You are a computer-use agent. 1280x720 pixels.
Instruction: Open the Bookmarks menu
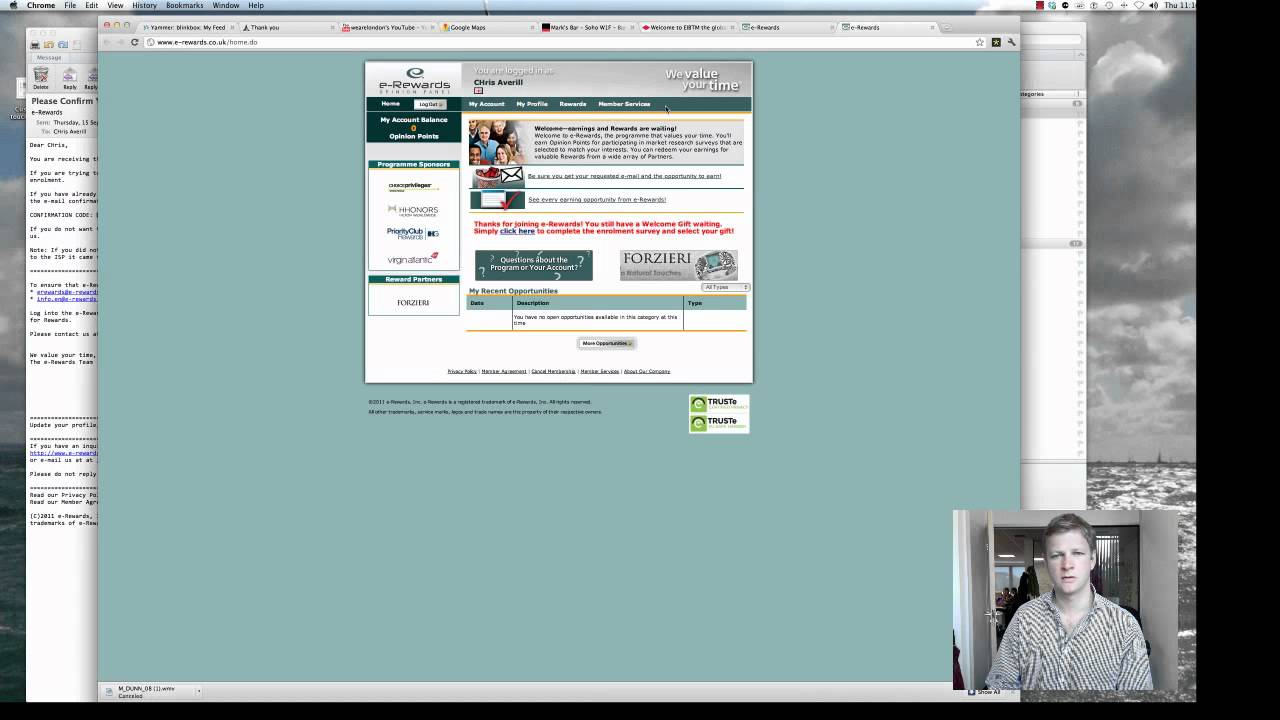(x=184, y=5)
